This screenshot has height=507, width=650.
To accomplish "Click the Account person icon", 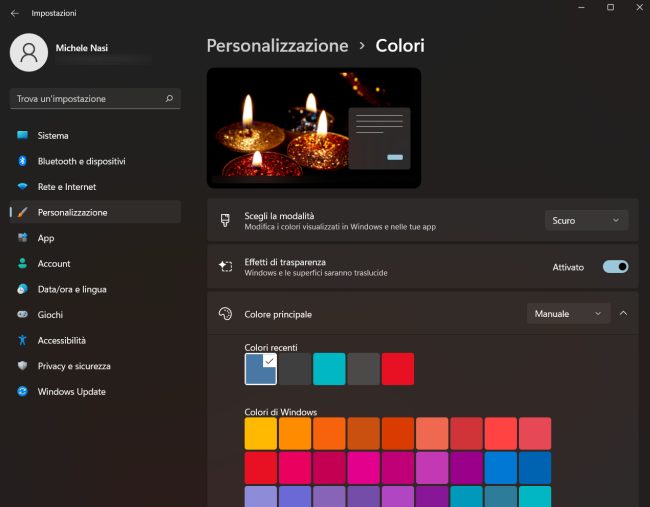I will (22, 263).
